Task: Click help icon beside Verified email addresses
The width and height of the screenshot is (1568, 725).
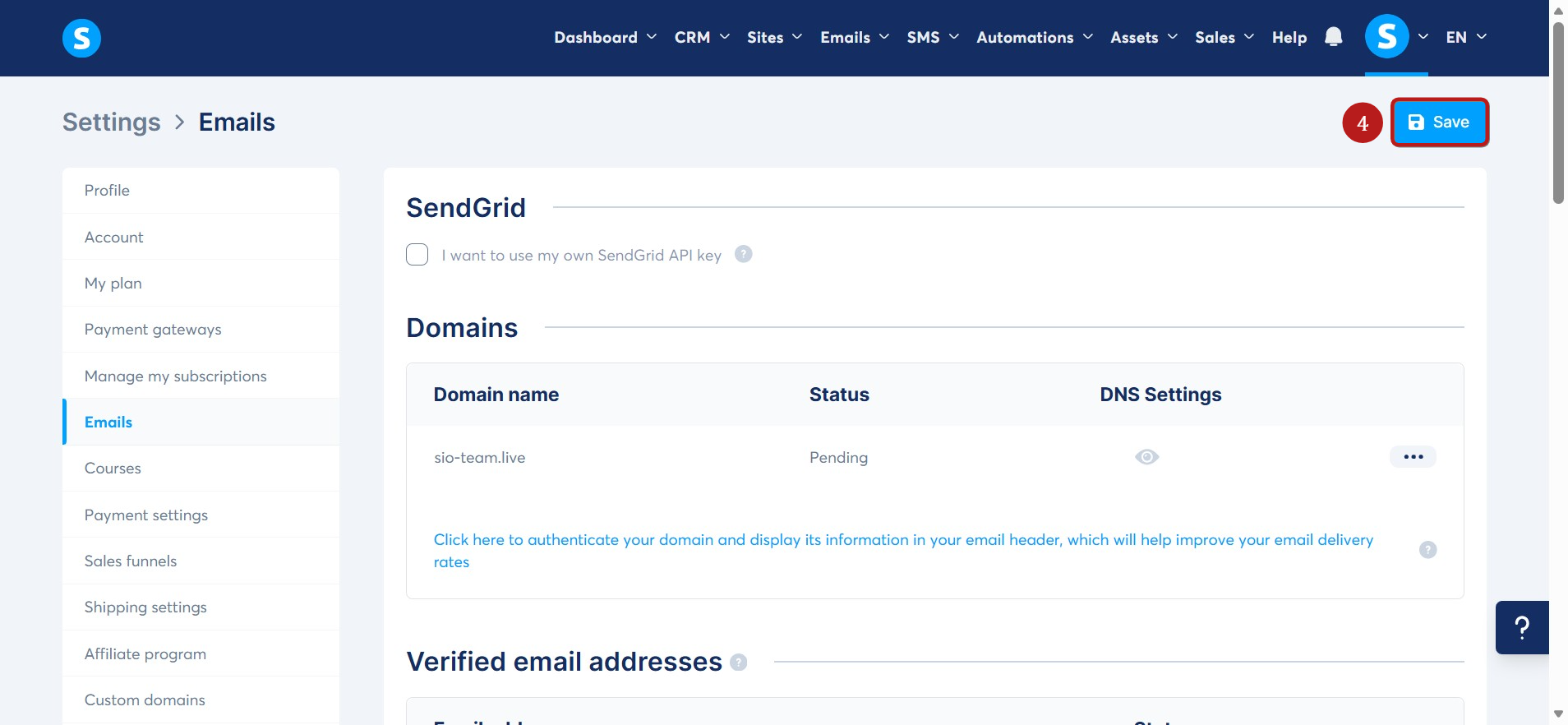Action: (739, 662)
